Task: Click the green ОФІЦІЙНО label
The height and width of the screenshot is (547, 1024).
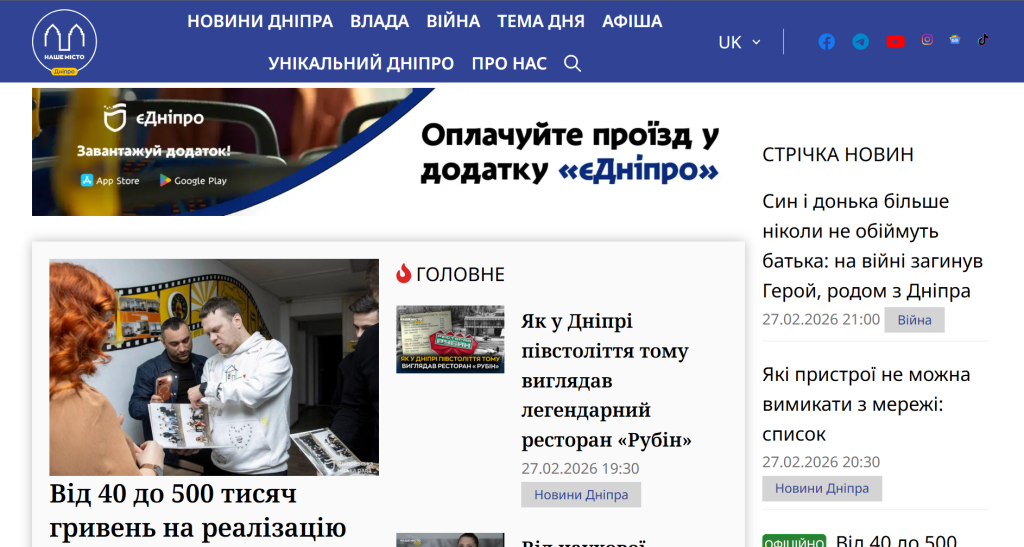Action: 794,541
